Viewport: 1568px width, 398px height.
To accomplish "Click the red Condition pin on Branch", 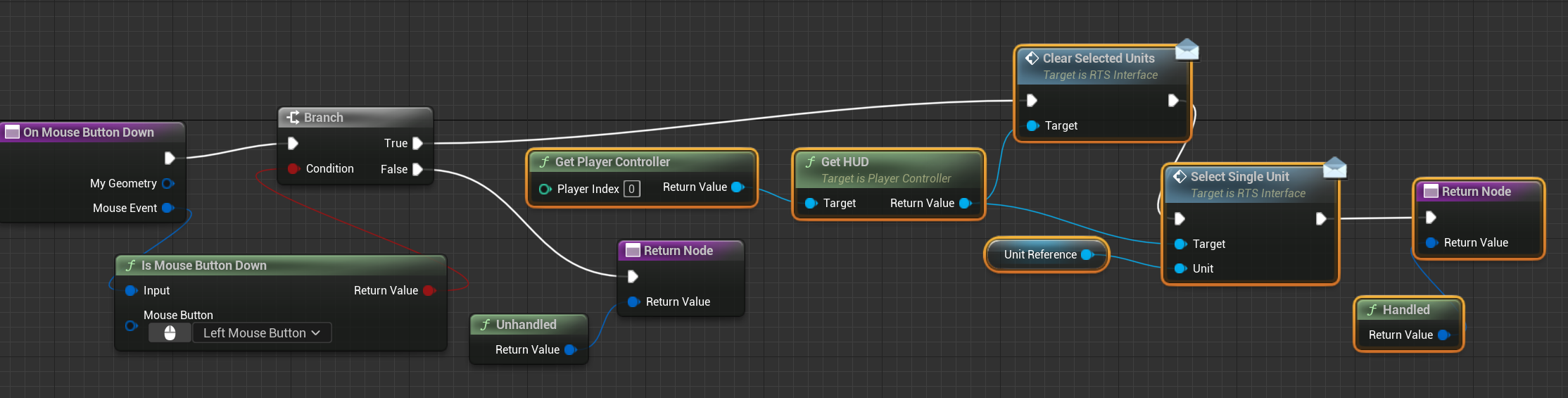I will 293,169.
